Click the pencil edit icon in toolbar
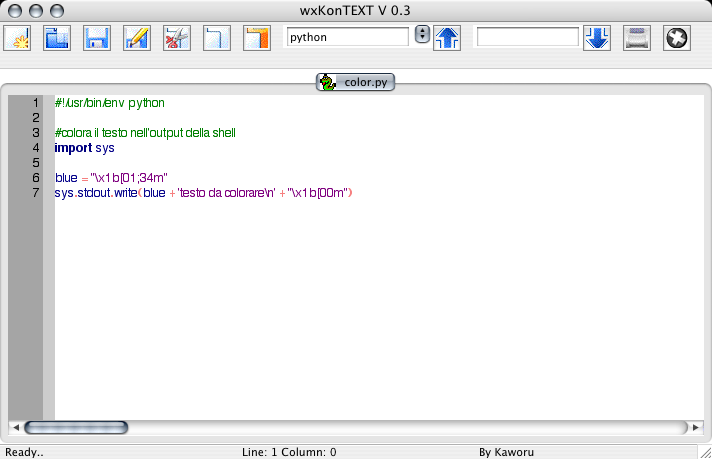Viewport: 712px width, 459px height. pos(137,39)
